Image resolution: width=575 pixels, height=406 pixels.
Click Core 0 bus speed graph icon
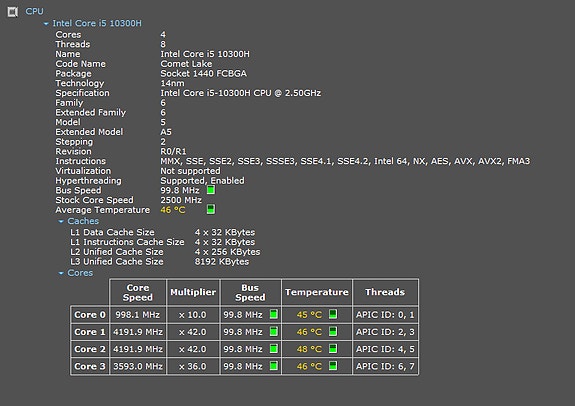pyautogui.click(x=274, y=314)
